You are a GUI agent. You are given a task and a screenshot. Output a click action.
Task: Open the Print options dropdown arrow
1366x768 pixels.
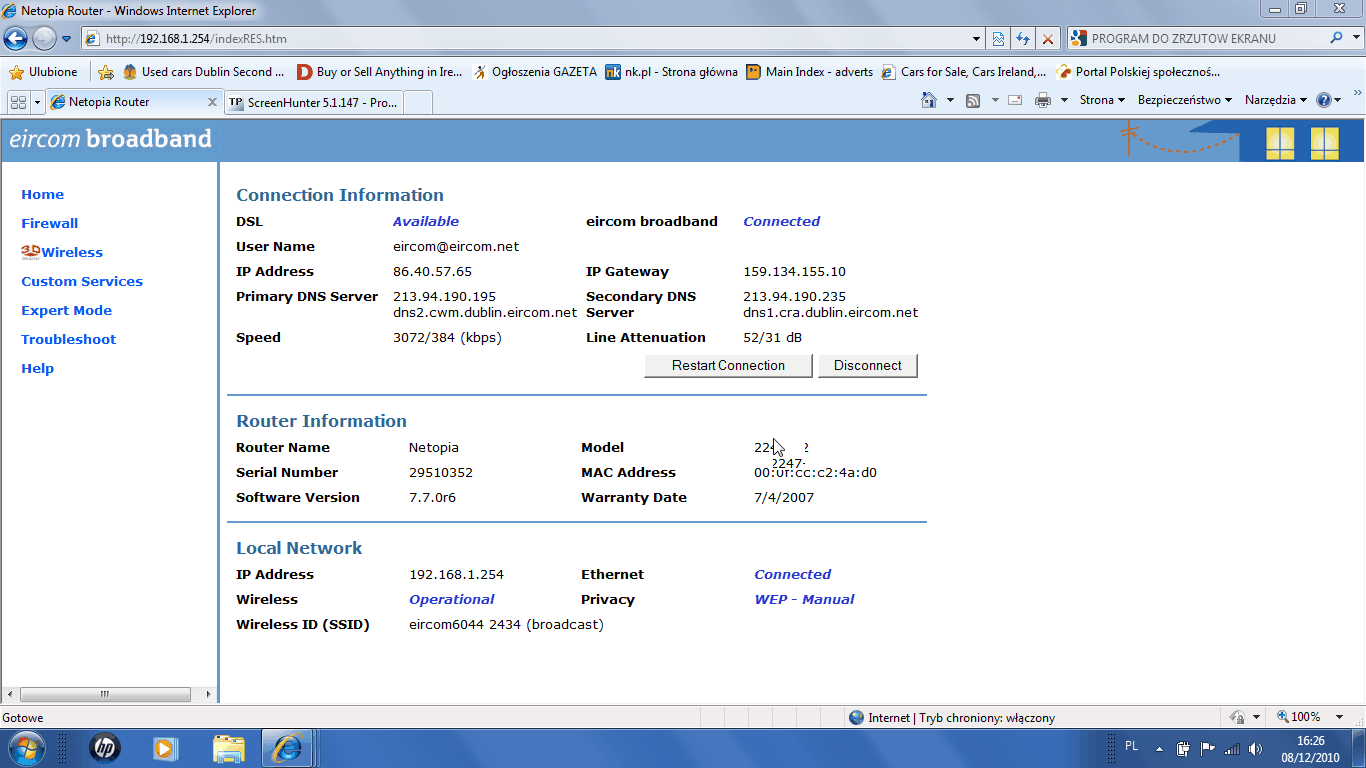coord(1064,100)
